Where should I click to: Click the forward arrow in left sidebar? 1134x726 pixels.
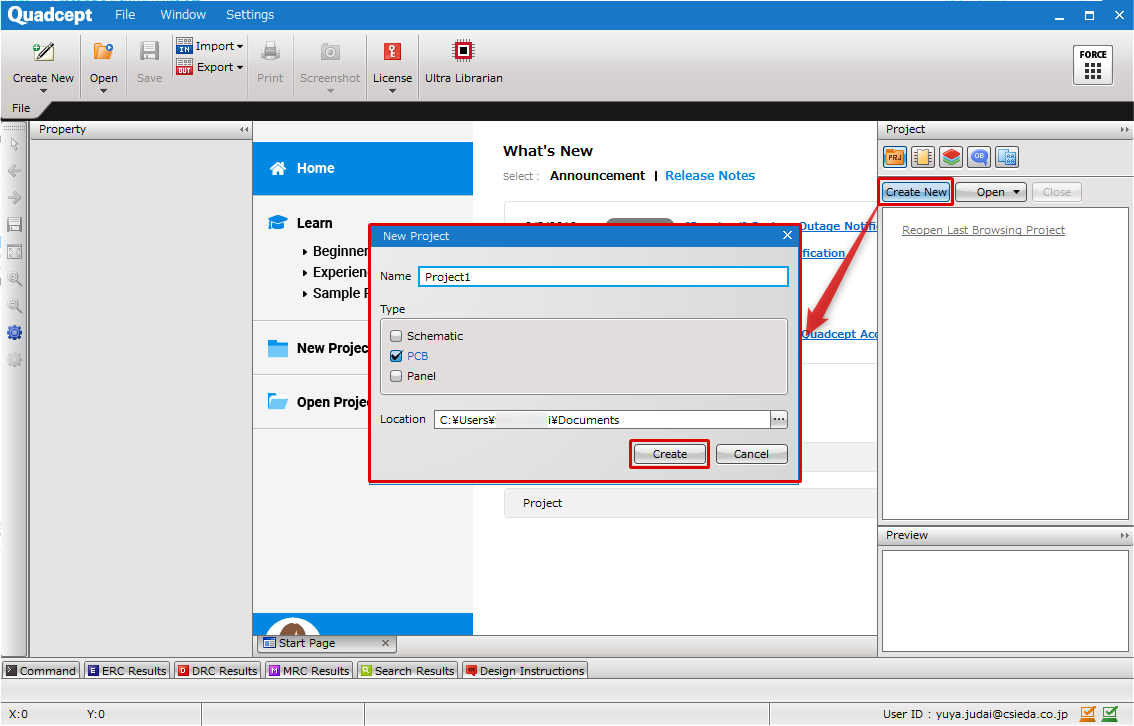pos(14,197)
